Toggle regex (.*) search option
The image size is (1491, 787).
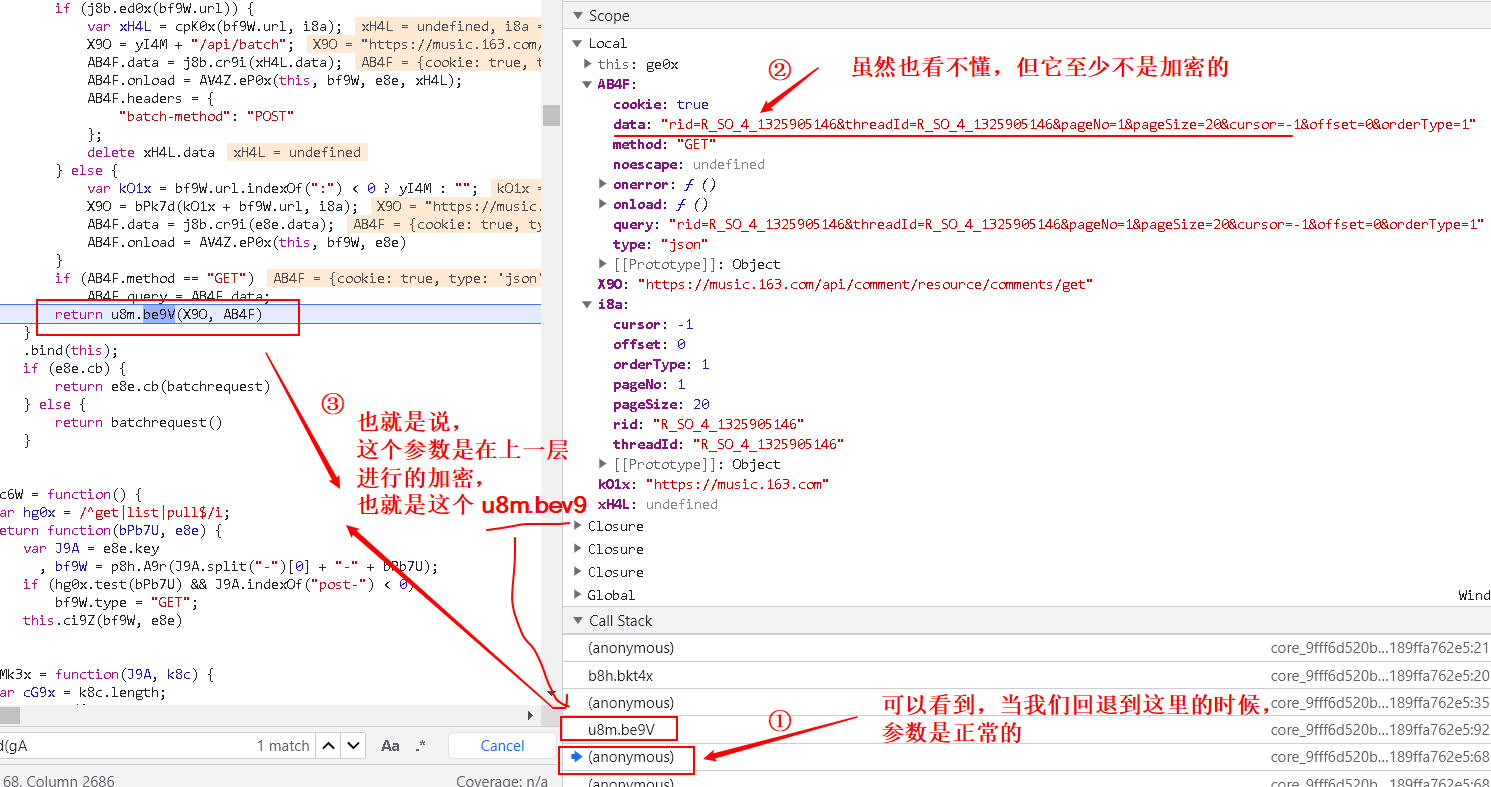coord(421,746)
